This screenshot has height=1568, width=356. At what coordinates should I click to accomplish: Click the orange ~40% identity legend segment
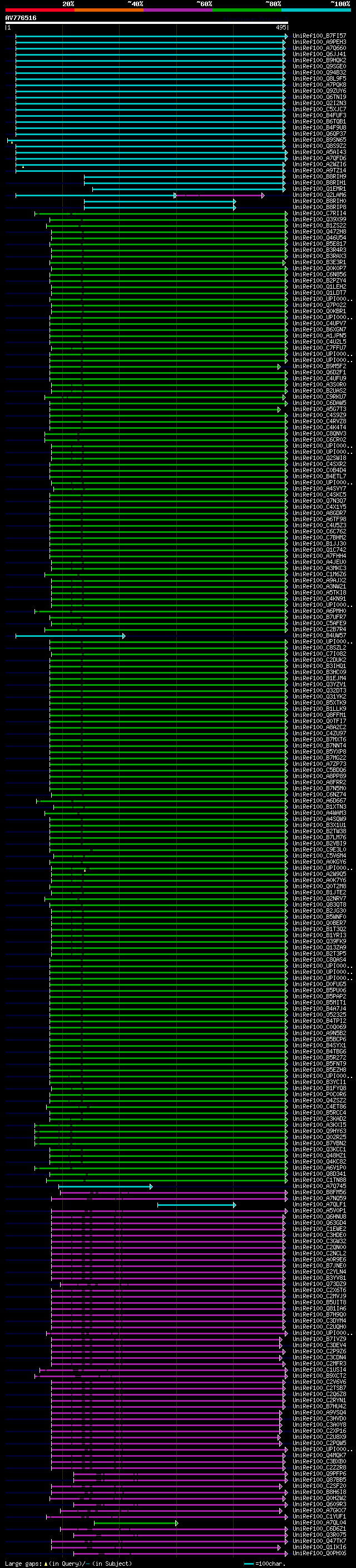click(109, 10)
